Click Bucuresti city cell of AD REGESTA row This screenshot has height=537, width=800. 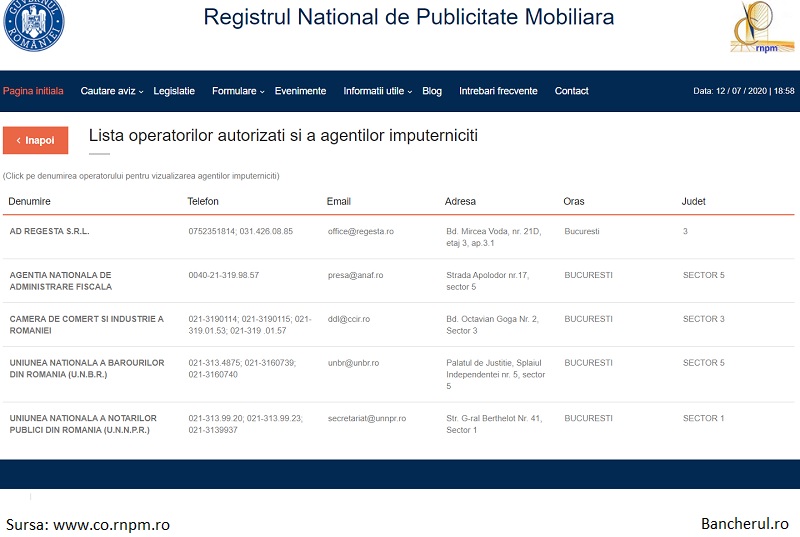coord(582,231)
